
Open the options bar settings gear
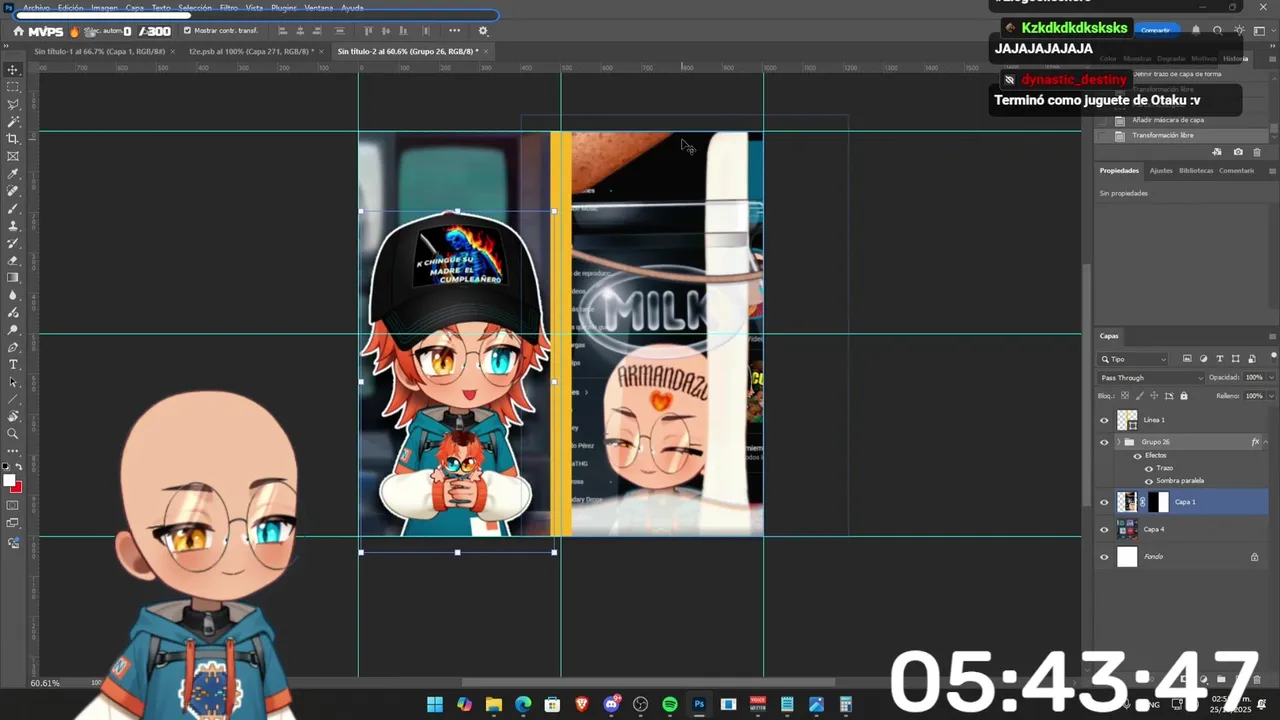[x=483, y=31]
